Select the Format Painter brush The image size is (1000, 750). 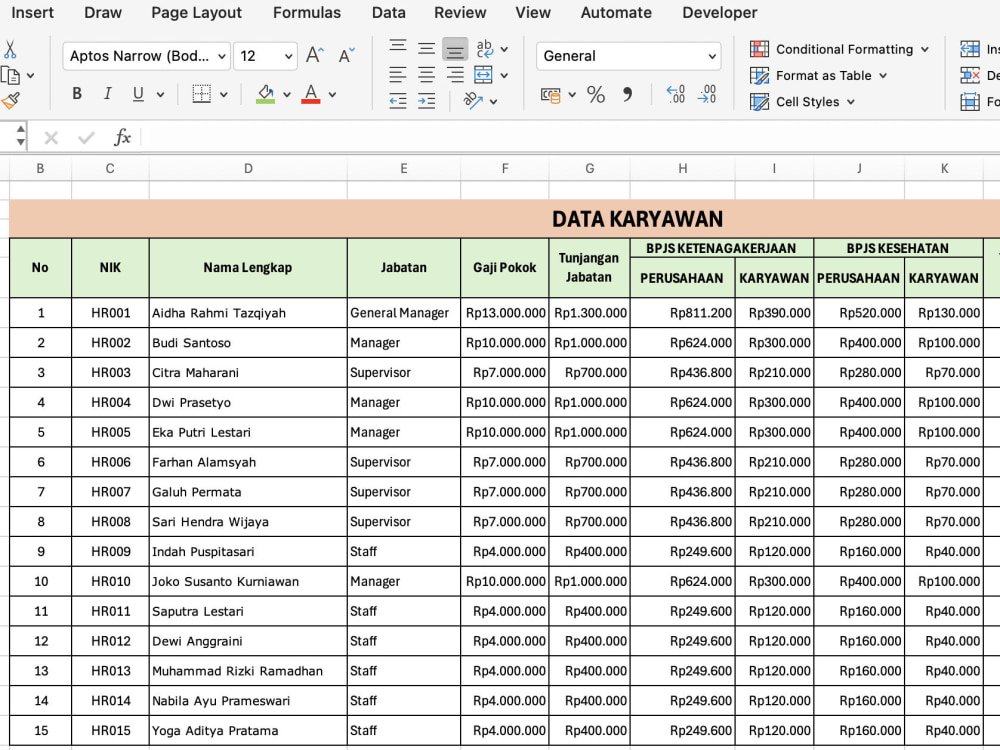[10, 100]
